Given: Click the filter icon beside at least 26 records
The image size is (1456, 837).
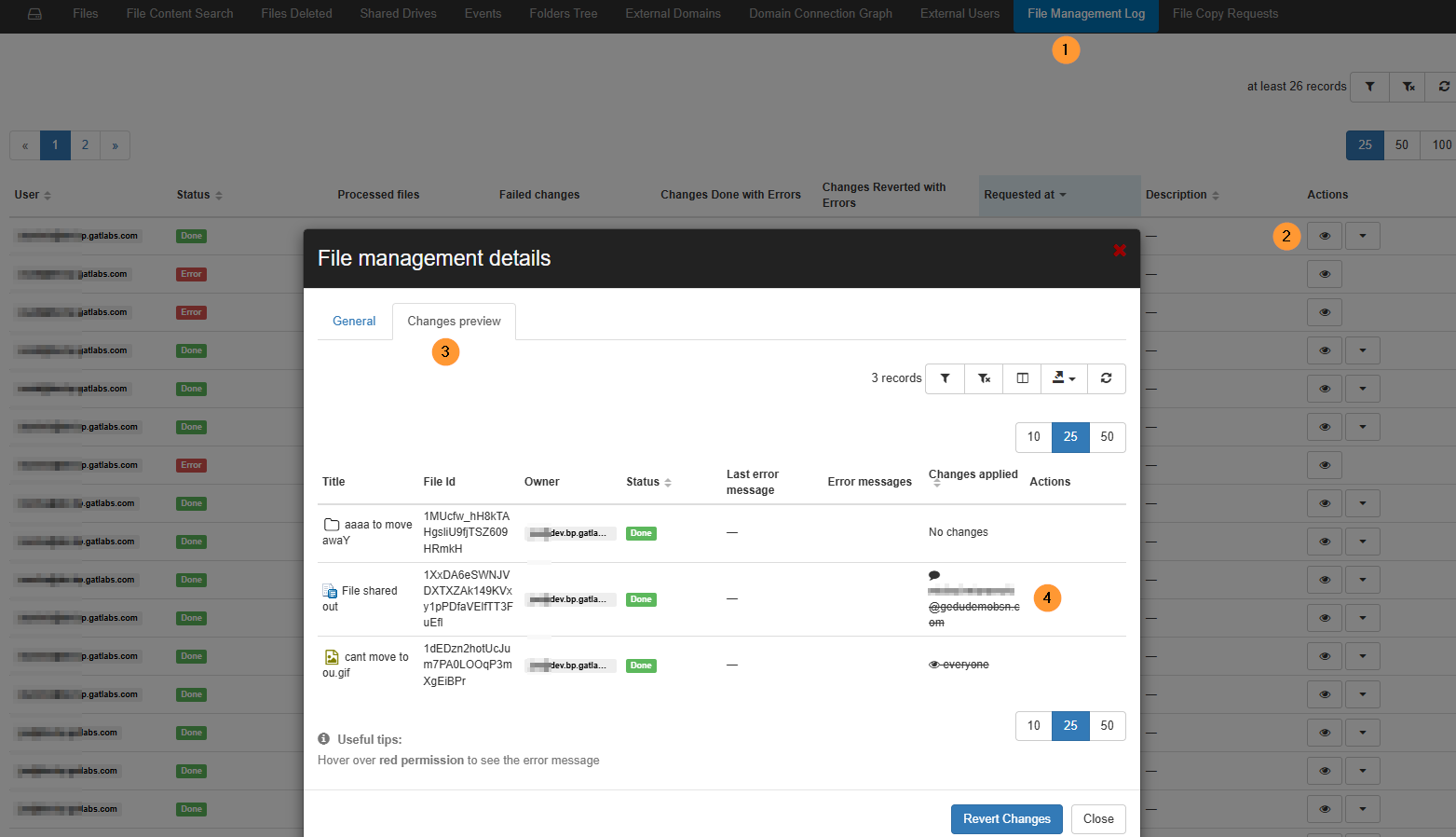Looking at the screenshot, I should pos(1369,87).
